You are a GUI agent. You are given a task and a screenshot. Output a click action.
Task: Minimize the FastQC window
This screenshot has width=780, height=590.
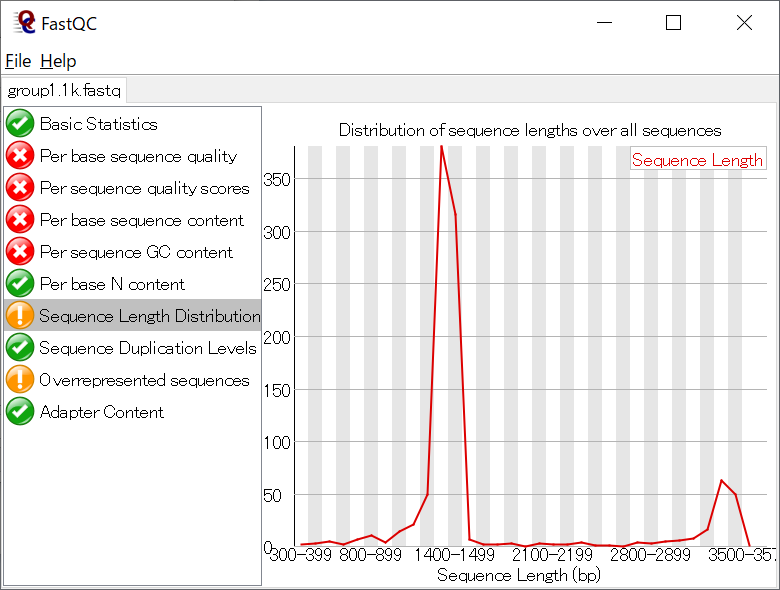click(x=604, y=22)
